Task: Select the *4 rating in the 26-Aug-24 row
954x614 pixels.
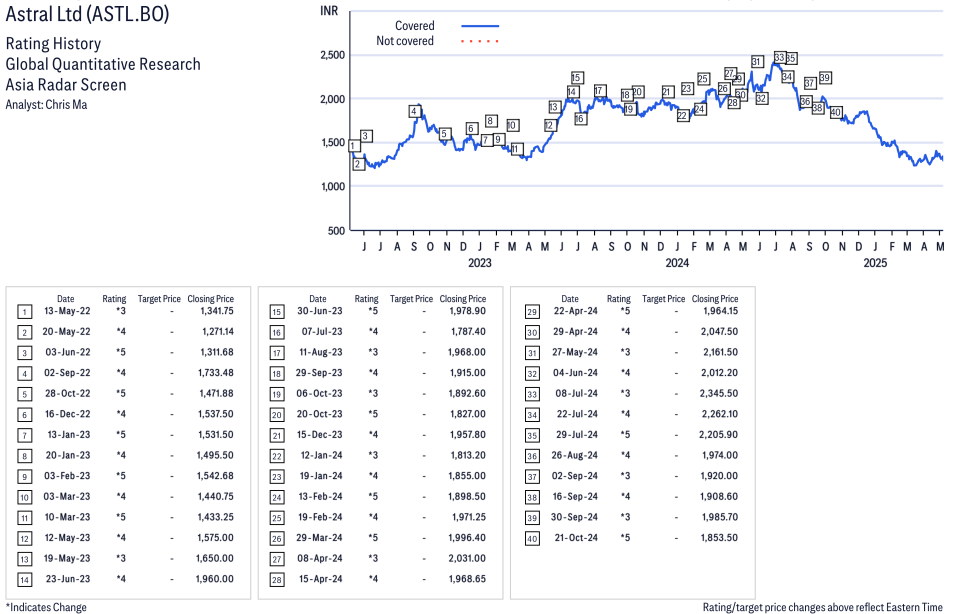Action: [625, 455]
